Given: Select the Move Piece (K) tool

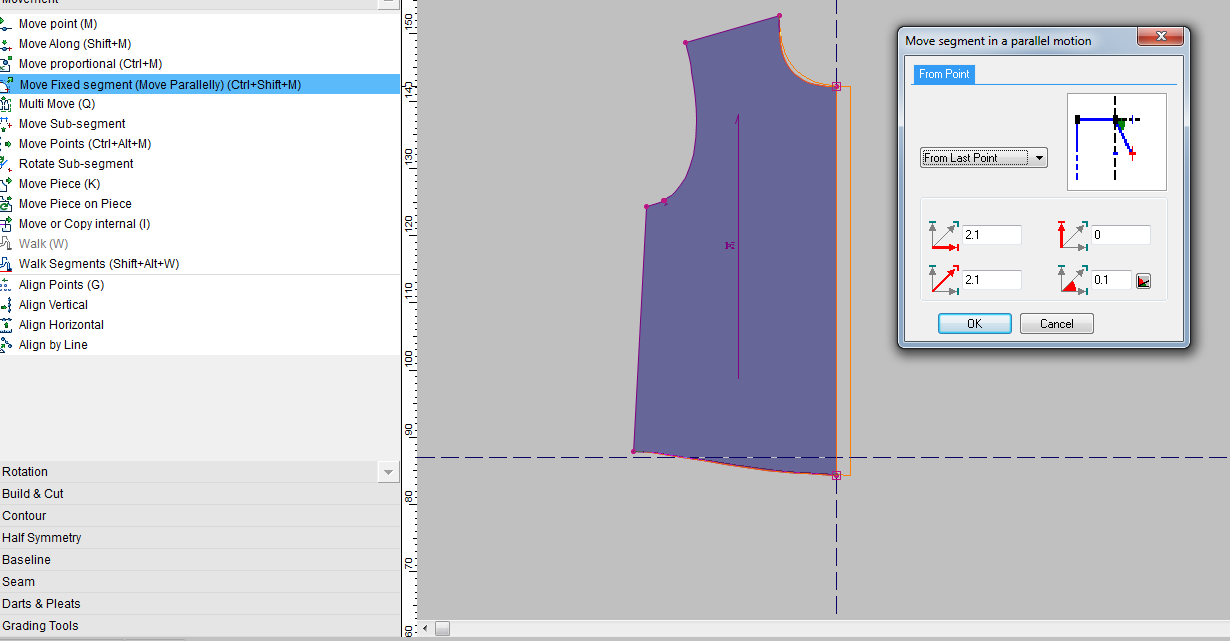Looking at the screenshot, I should pyautogui.click(x=59, y=184).
